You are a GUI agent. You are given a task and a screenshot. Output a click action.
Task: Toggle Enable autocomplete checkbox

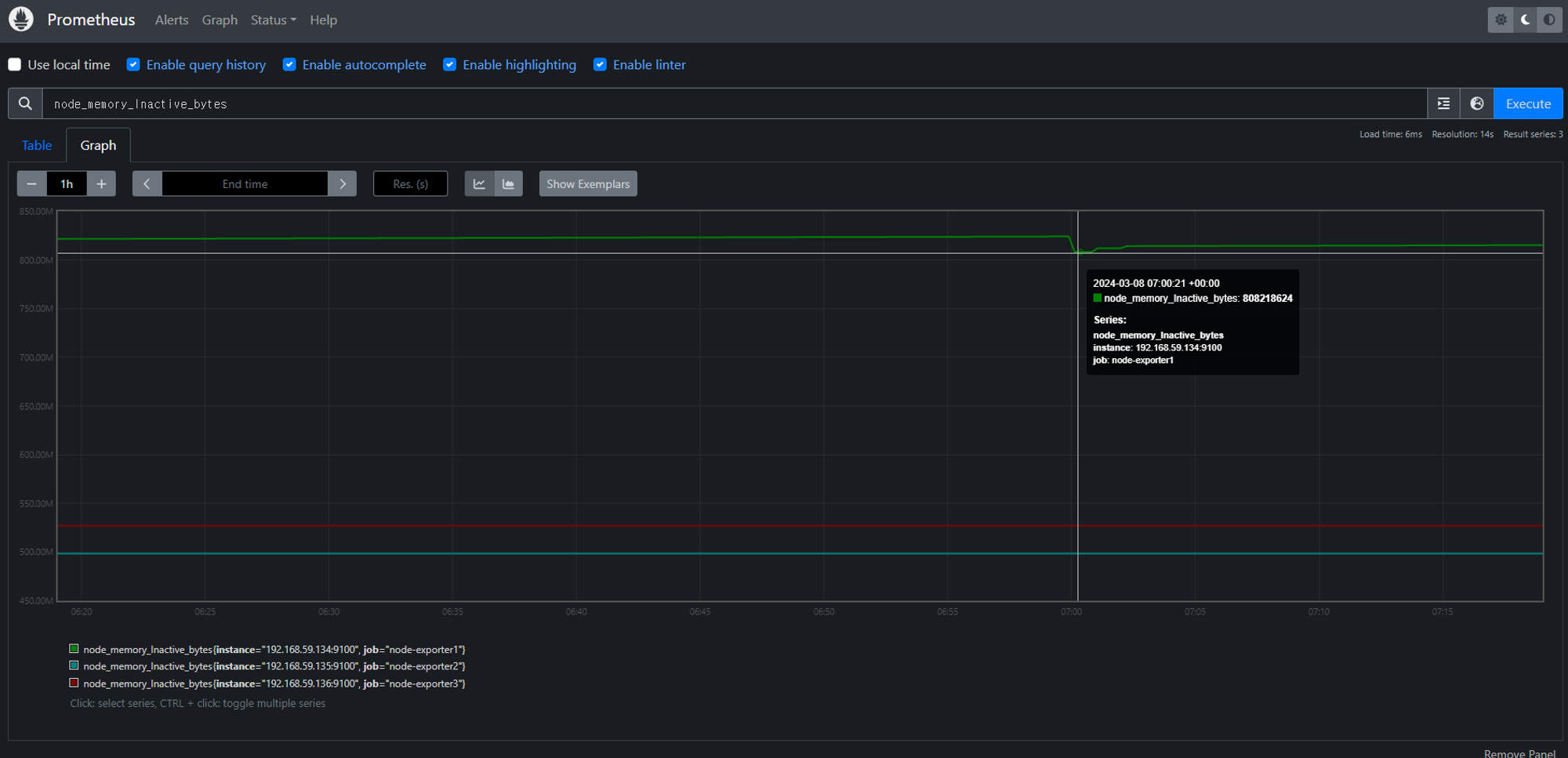click(x=289, y=64)
